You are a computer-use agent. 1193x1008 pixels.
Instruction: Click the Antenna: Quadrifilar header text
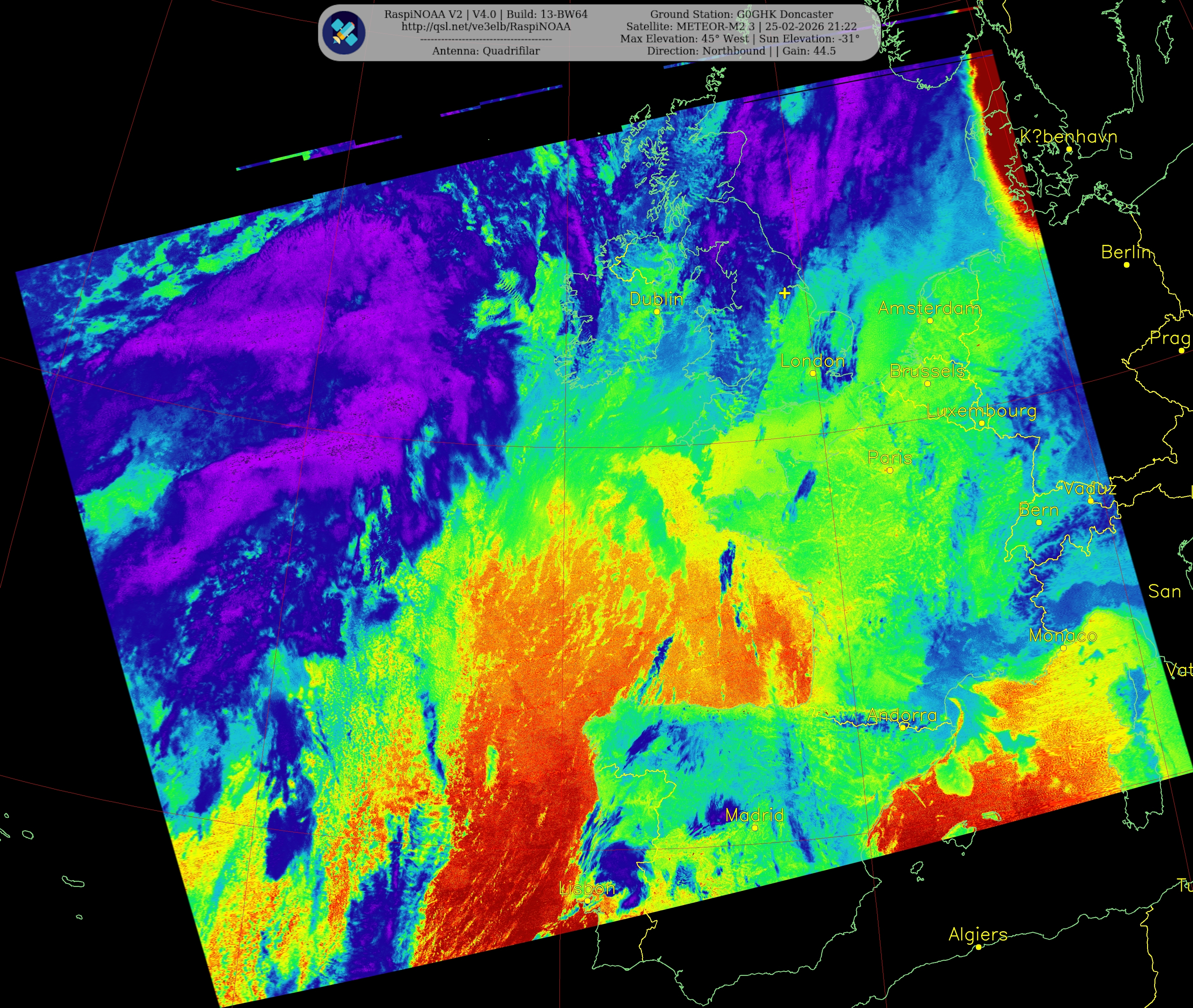486,51
